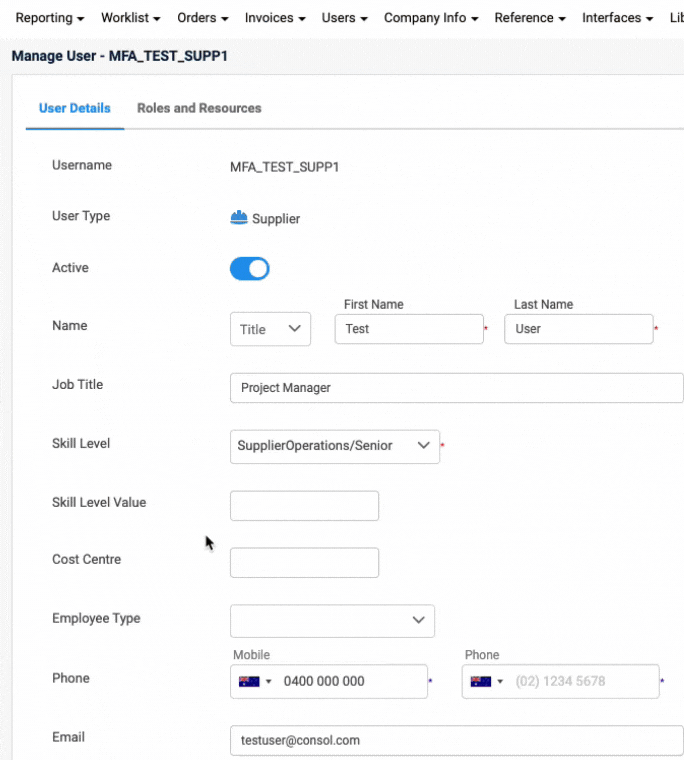
Task: Click the Cost Centre field
Action: click(x=304, y=563)
